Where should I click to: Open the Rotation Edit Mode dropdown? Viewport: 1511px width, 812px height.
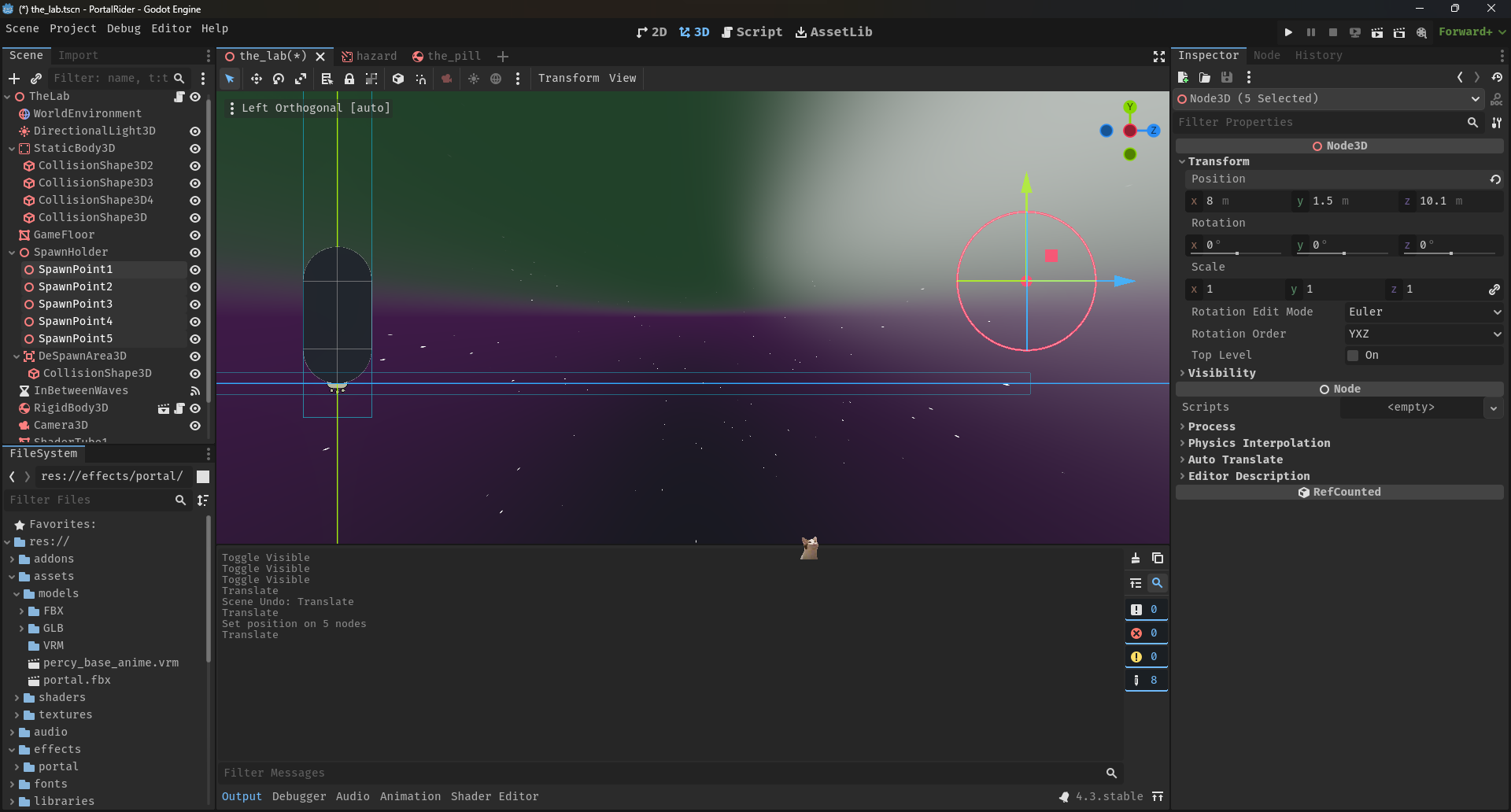coord(1423,312)
